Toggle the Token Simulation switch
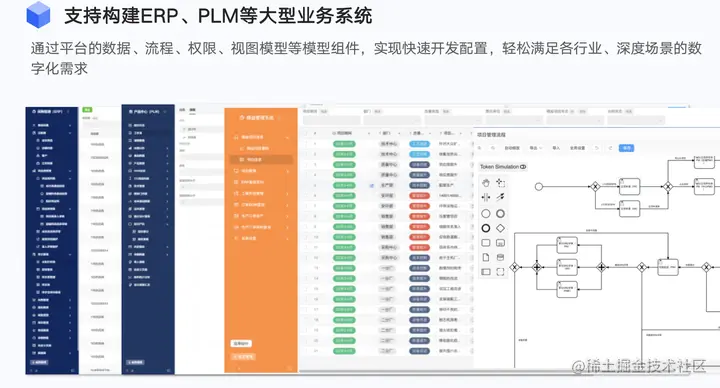The width and height of the screenshot is (720, 388). point(523,167)
